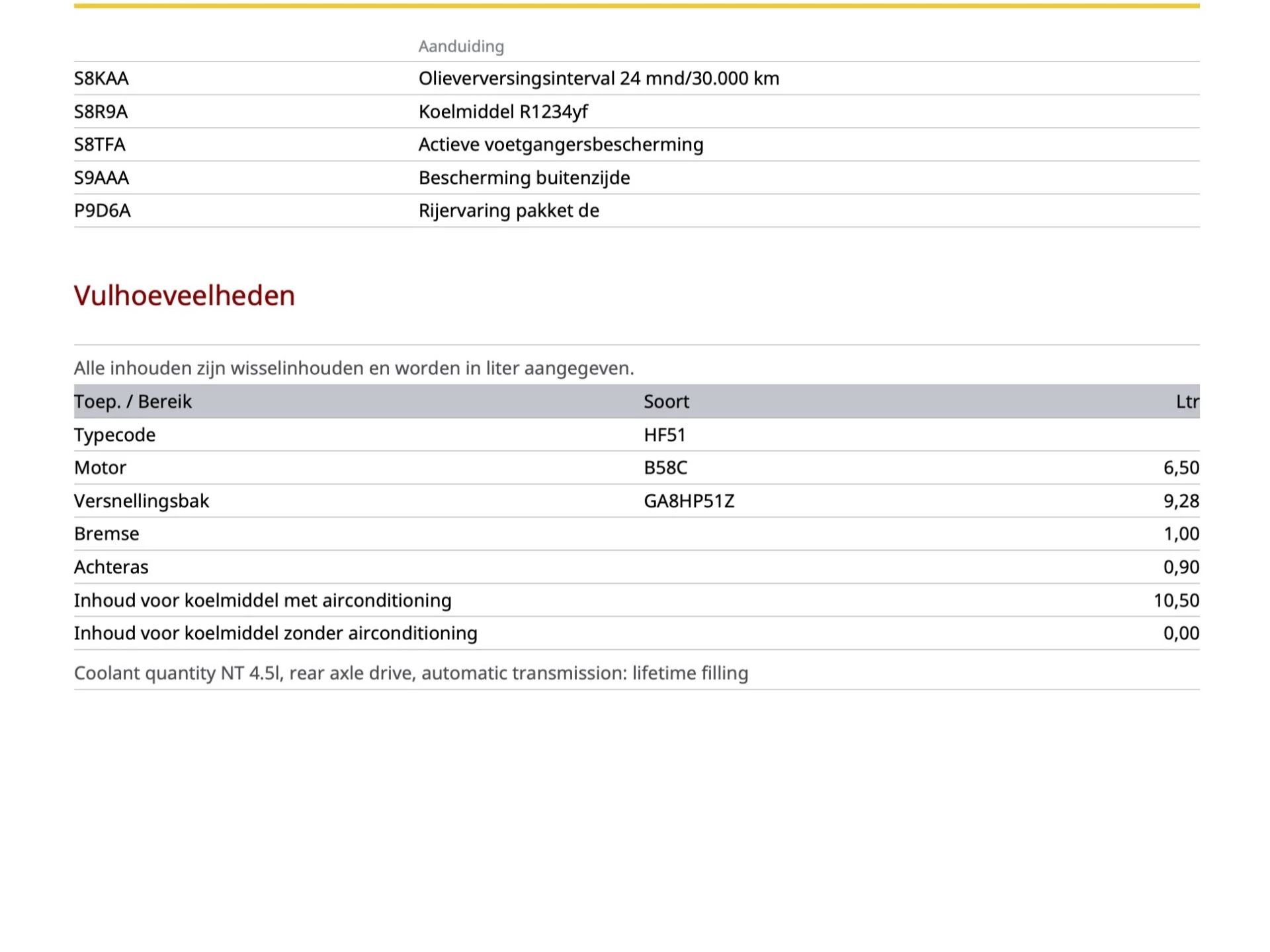This screenshot has height=952, width=1270.
Task: Click the Aanduiding column header
Action: 461,46
